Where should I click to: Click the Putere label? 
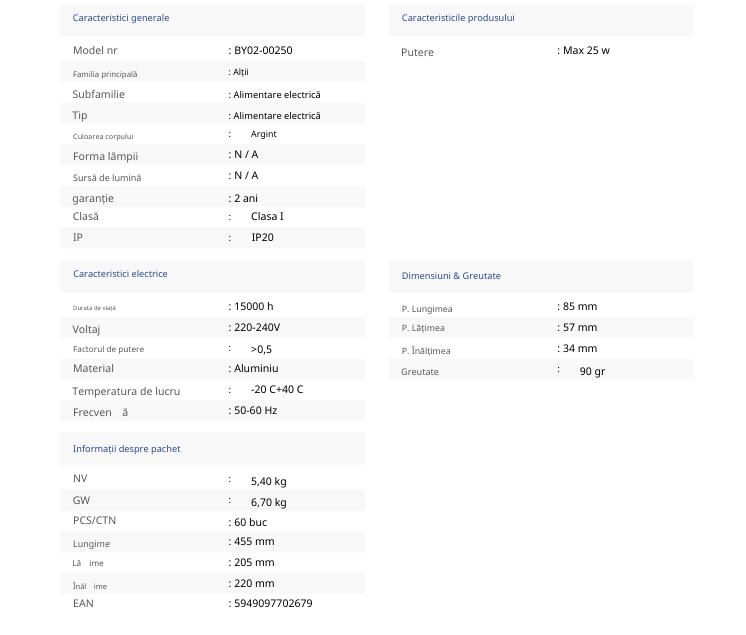tap(417, 52)
